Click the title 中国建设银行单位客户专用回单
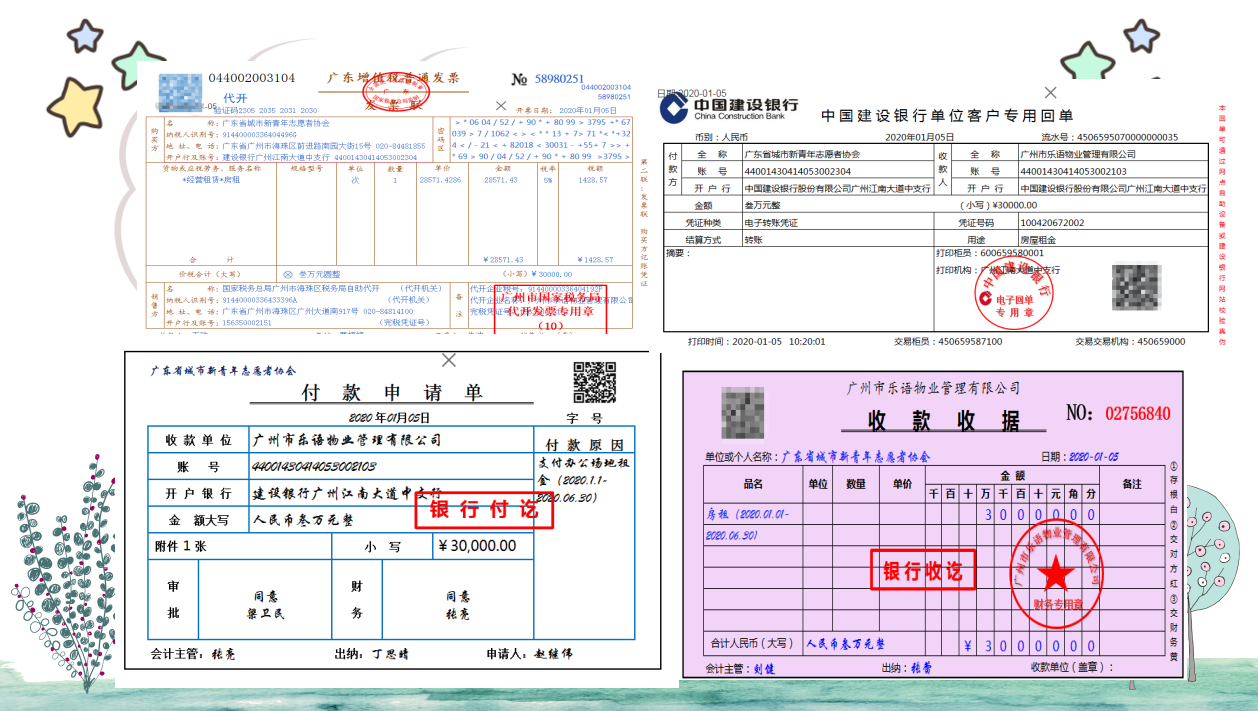1258x711 pixels. (946, 116)
